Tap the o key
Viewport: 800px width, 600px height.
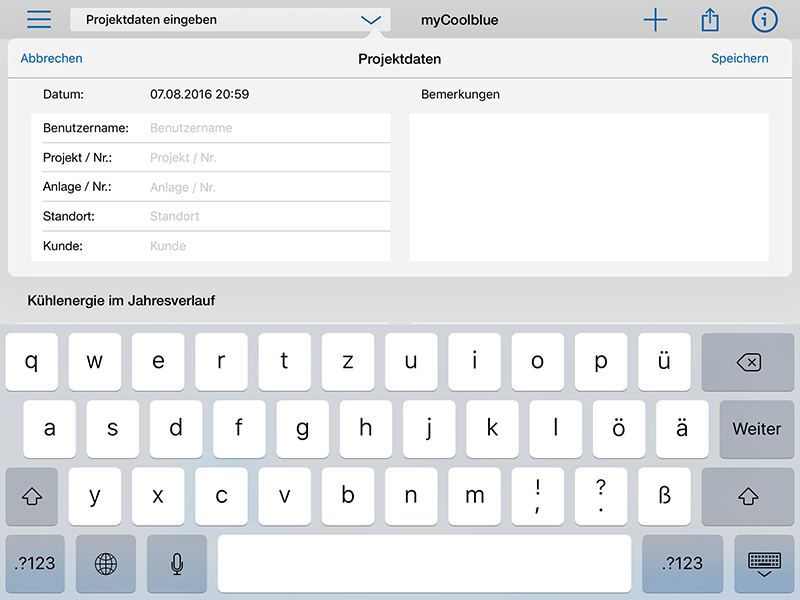tap(538, 362)
